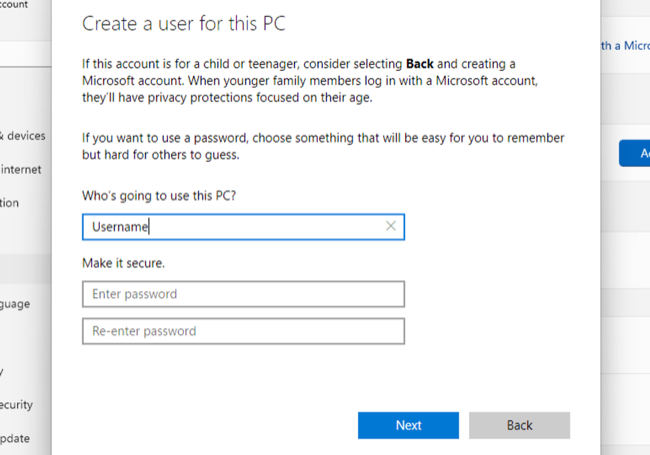This screenshot has height=455, width=650.
Task: Open the sidebar item ending in 'guage'
Action: [15, 304]
